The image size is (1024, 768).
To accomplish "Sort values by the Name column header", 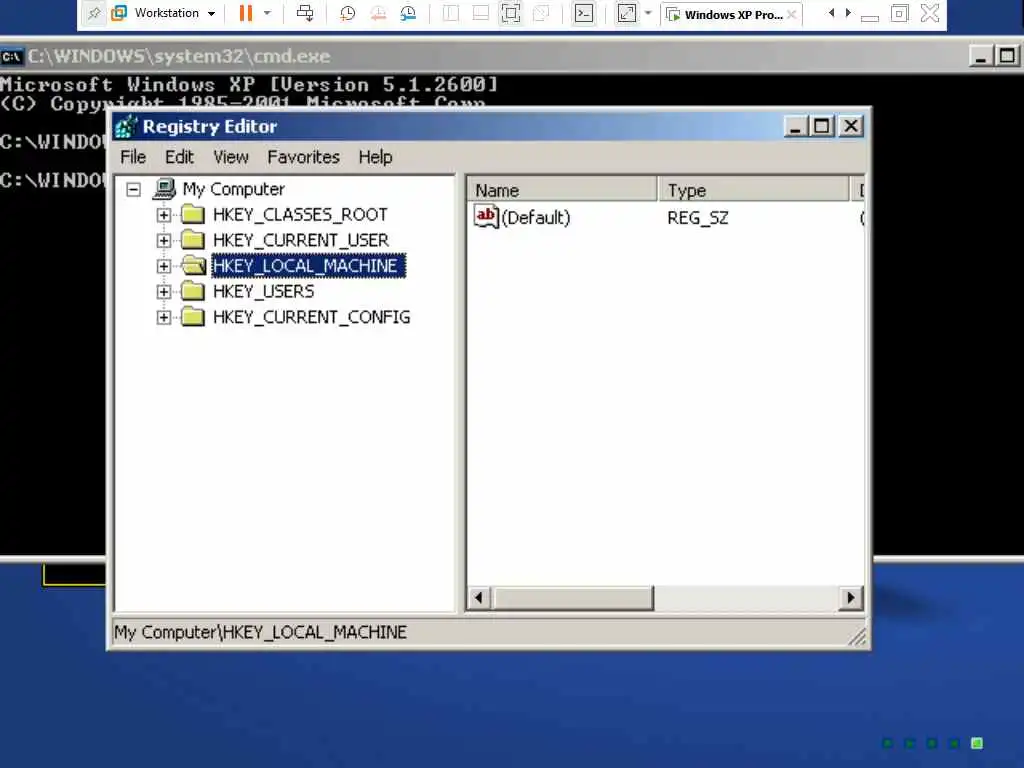I will (562, 190).
